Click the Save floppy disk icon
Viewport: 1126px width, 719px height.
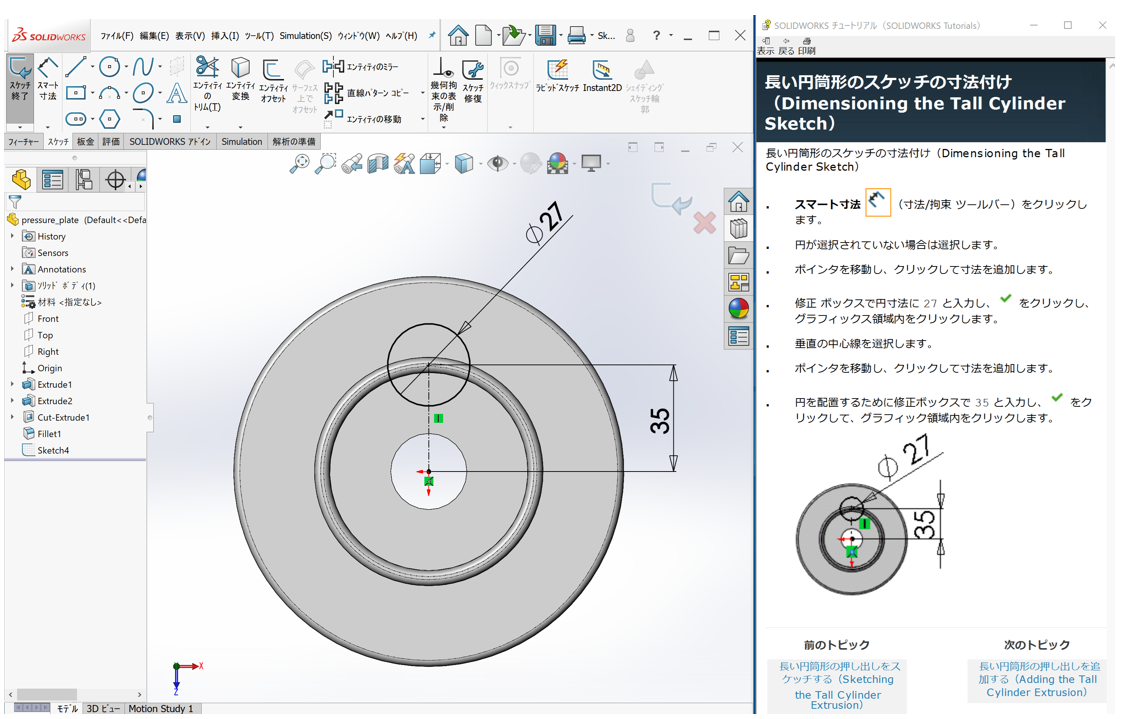coord(546,34)
